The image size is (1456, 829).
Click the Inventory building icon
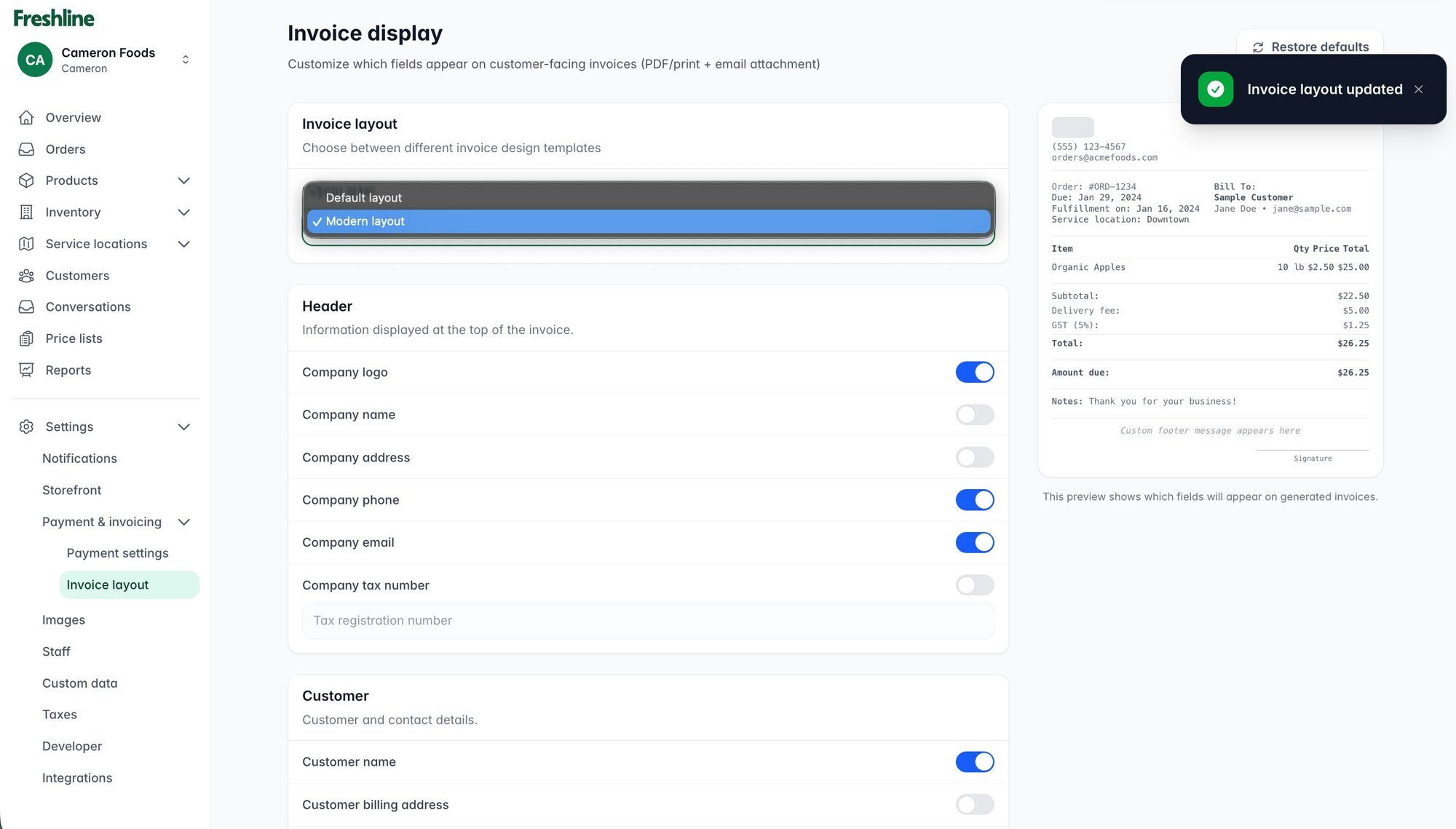[x=26, y=213]
